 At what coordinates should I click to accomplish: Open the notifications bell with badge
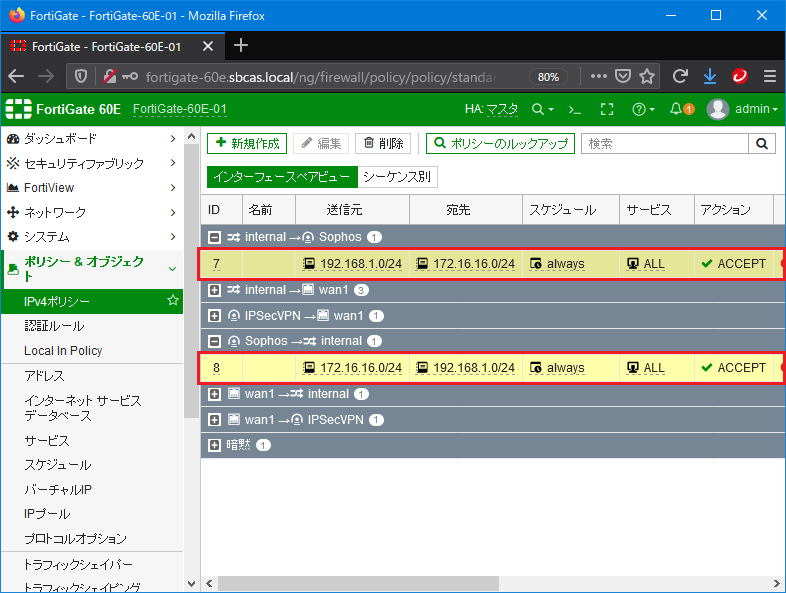tap(682, 109)
